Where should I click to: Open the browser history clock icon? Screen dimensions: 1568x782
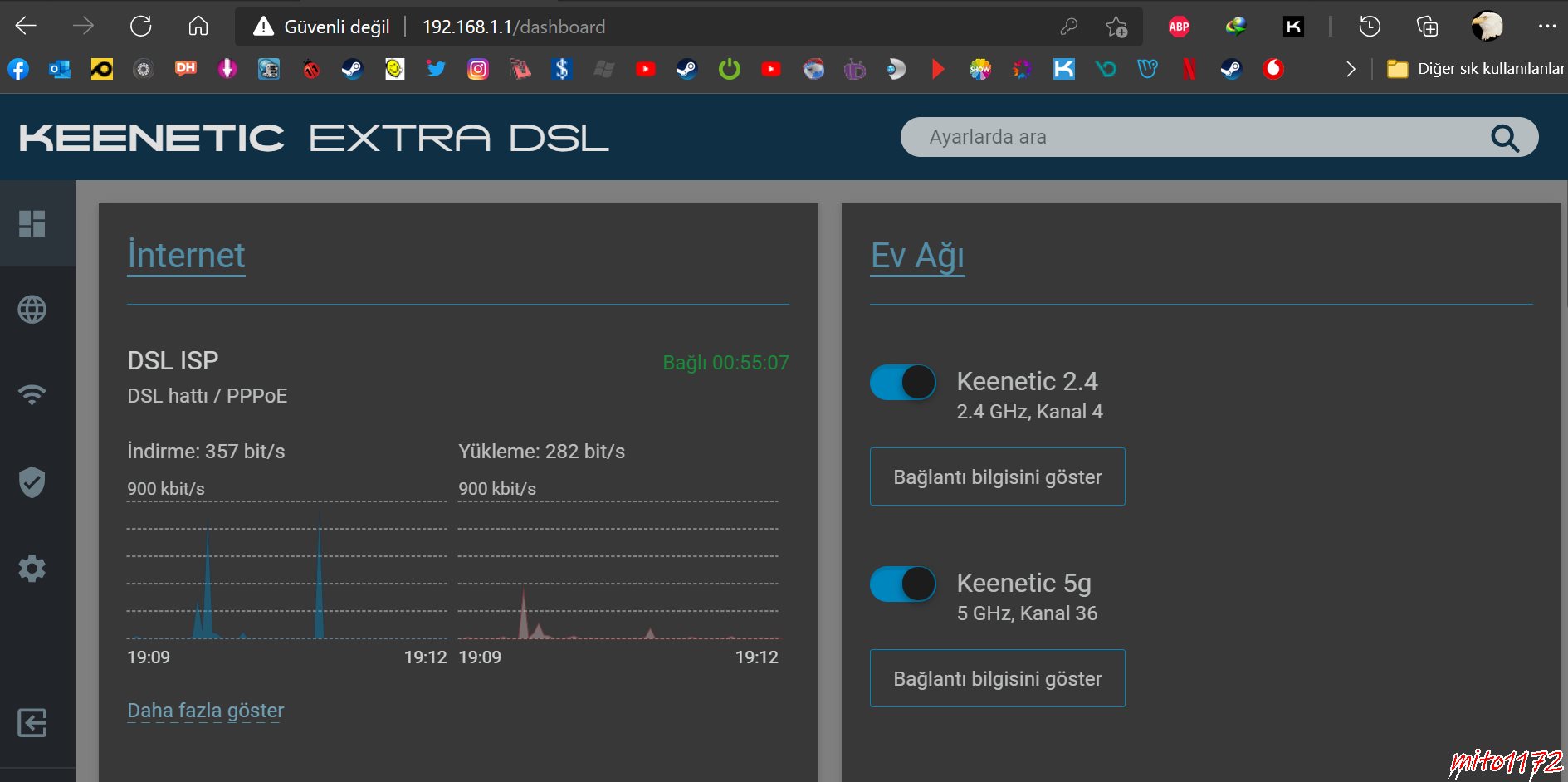(1370, 27)
